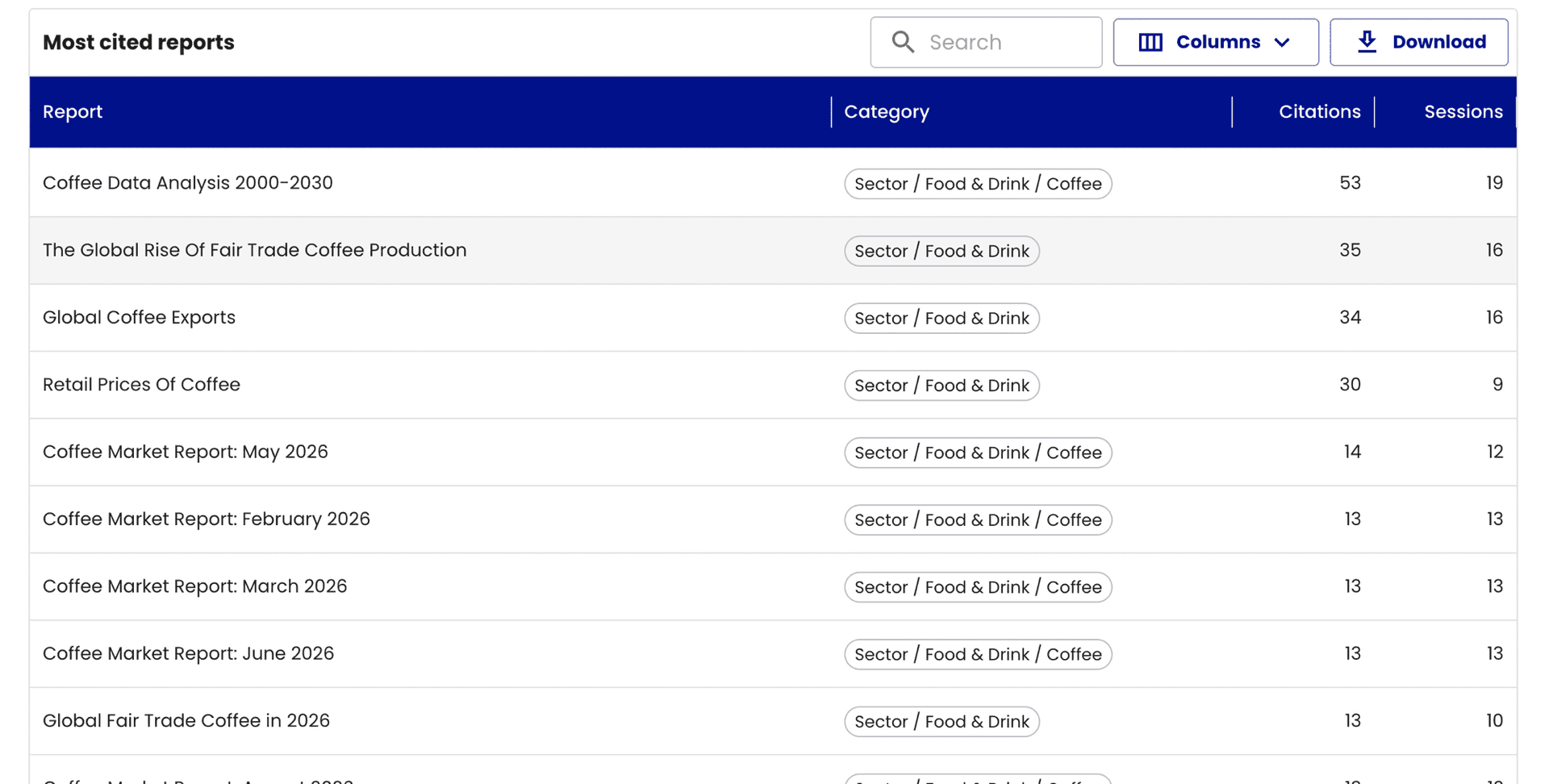The width and height of the screenshot is (1549, 784).
Task: Click category tag in February 2026 report row
Action: [978, 520]
